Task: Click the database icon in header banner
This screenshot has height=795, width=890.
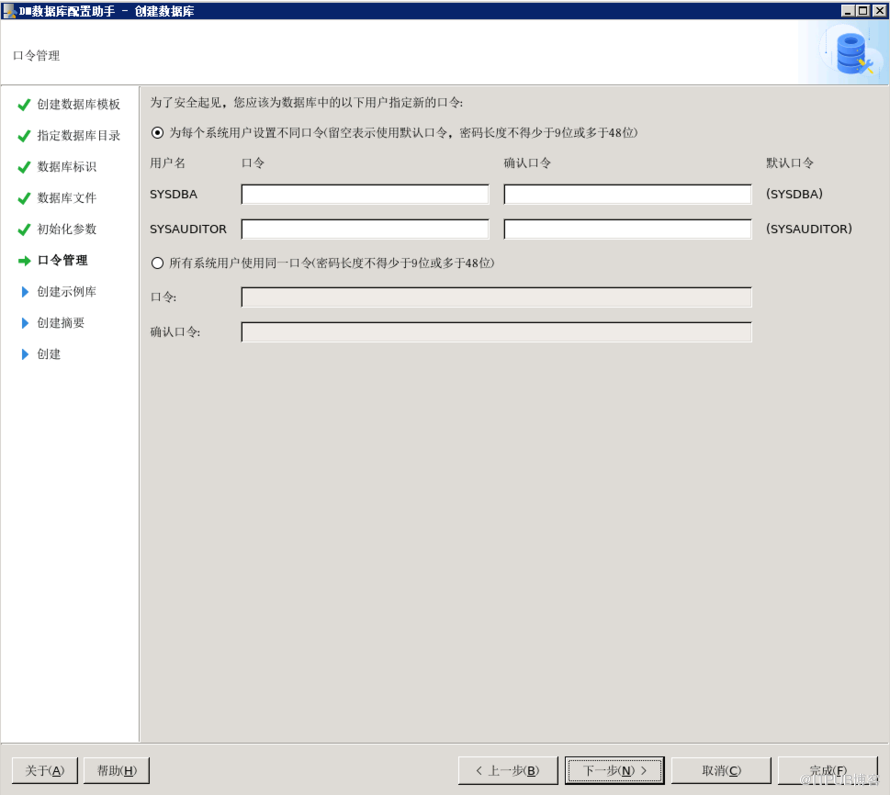Action: 853,54
